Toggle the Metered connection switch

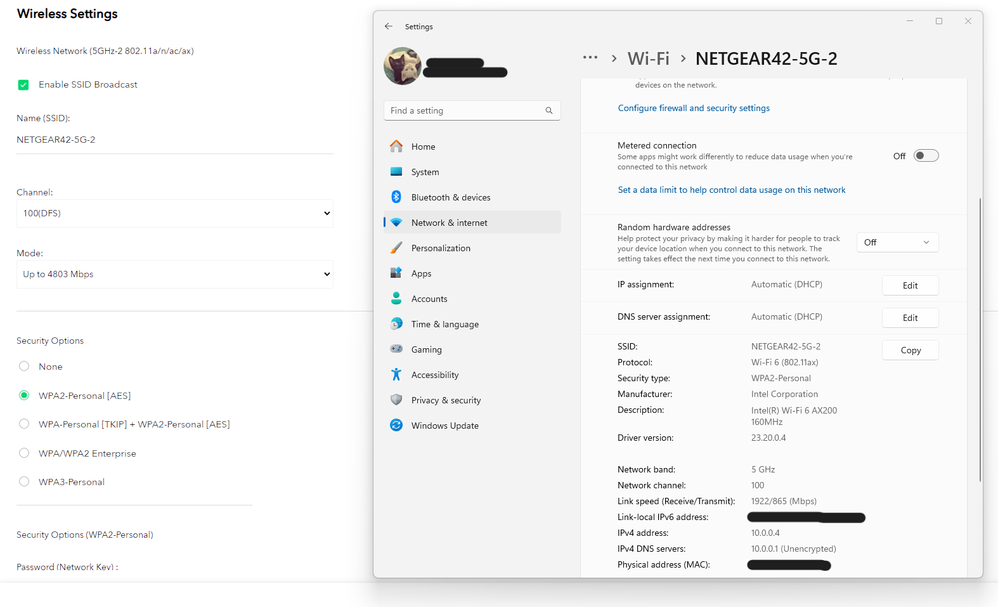925,156
